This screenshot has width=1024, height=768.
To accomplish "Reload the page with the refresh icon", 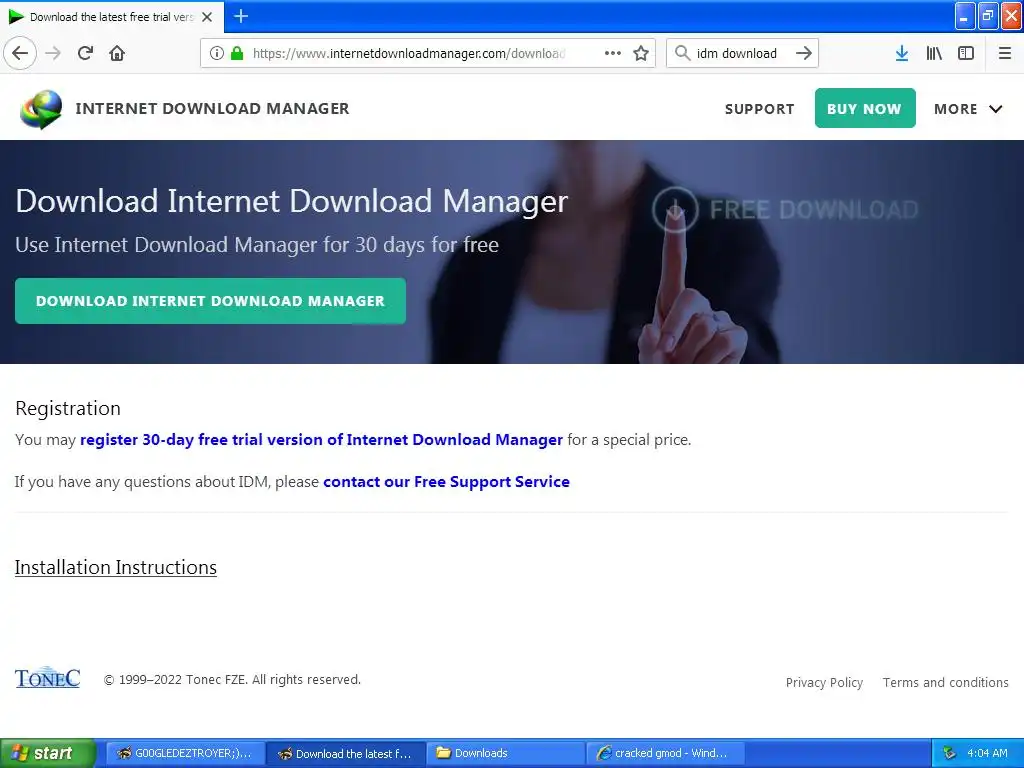I will point(85,53).
